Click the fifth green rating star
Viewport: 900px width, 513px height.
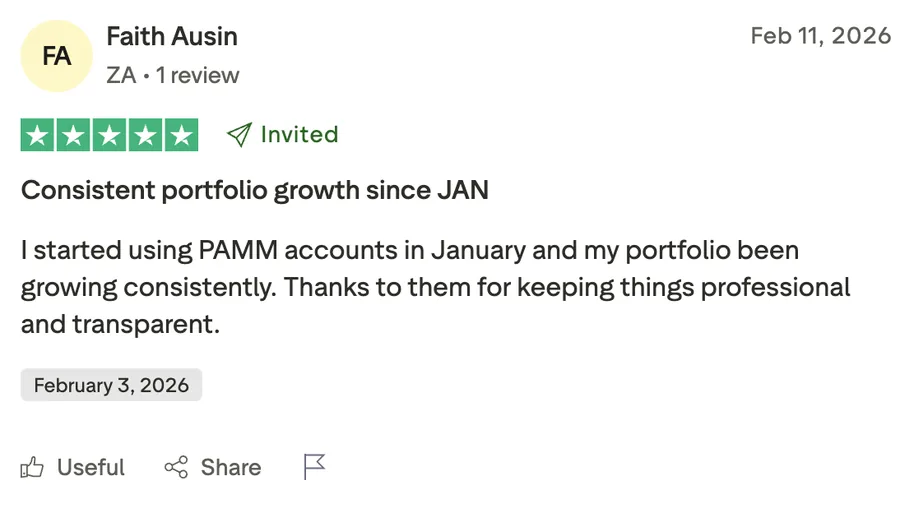[181, 135]
